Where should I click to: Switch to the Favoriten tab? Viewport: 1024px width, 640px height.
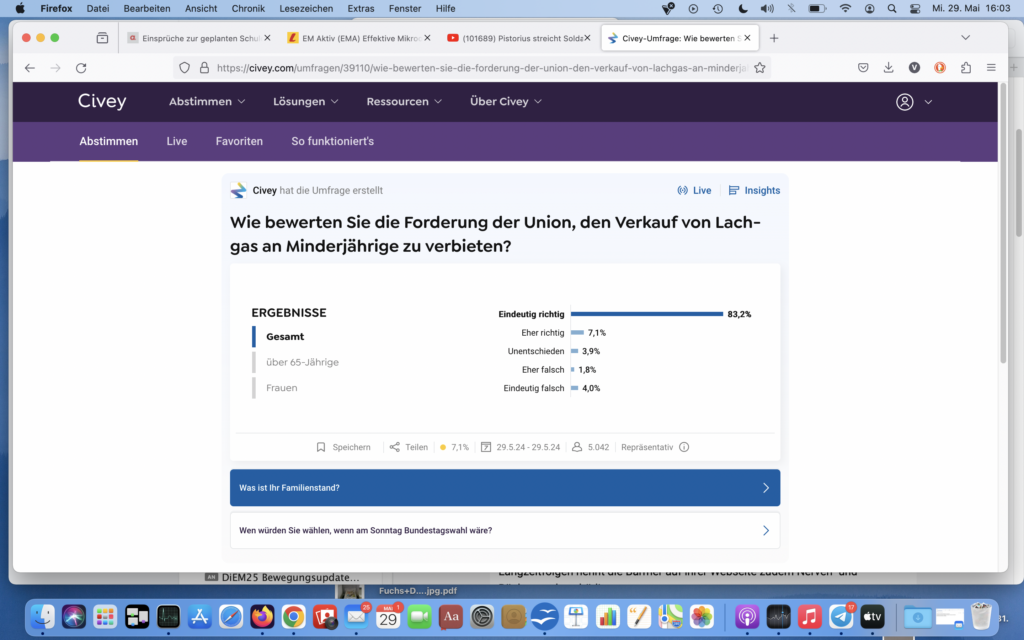point(239,141)
